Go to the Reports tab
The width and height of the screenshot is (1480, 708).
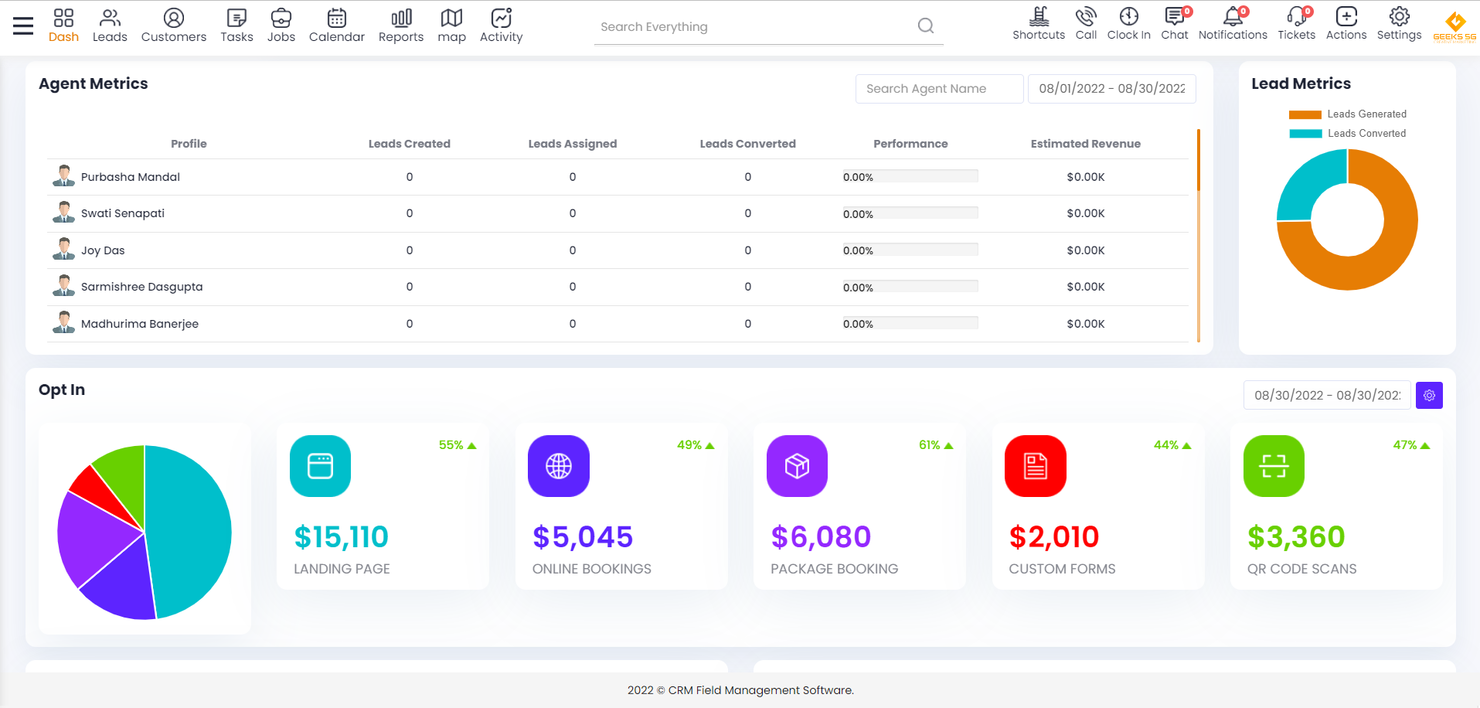tap(401, 25)
